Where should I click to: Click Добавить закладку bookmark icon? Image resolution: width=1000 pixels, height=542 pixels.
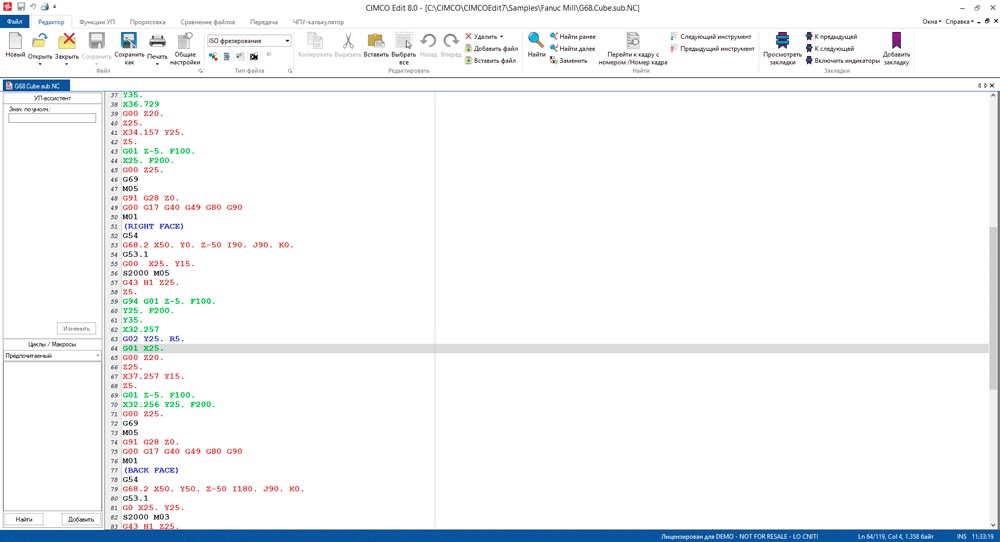(896, 41)
